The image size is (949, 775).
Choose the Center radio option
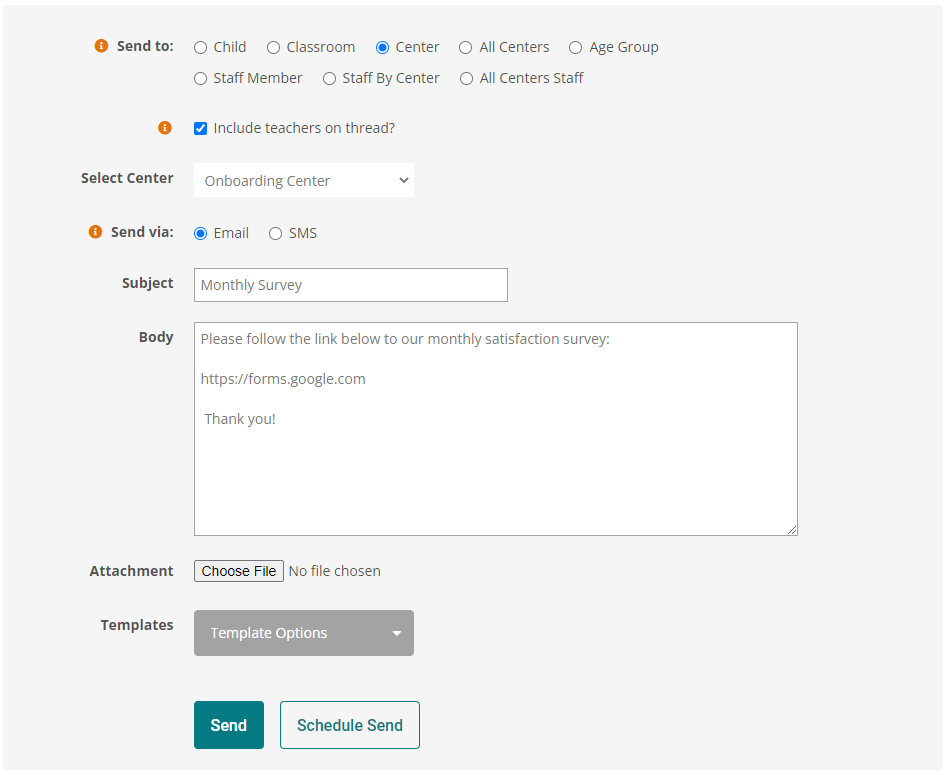[x=383, y=47]
